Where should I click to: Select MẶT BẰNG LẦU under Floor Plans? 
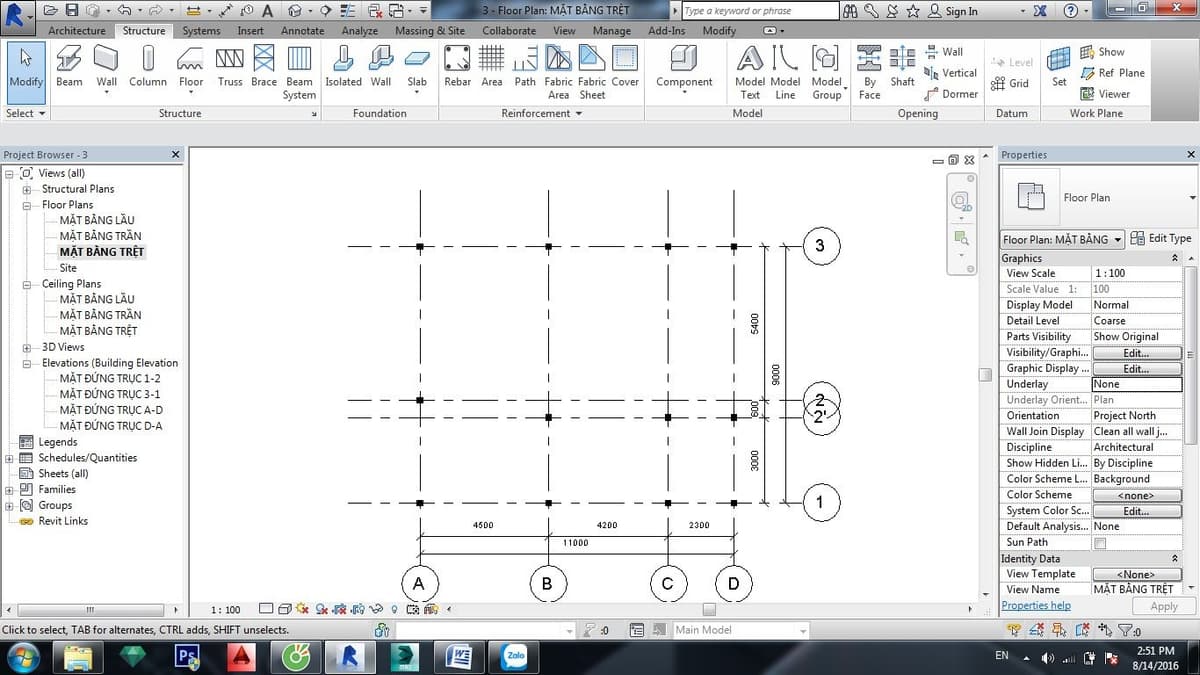pyautogui.click(x=97, y=221)
